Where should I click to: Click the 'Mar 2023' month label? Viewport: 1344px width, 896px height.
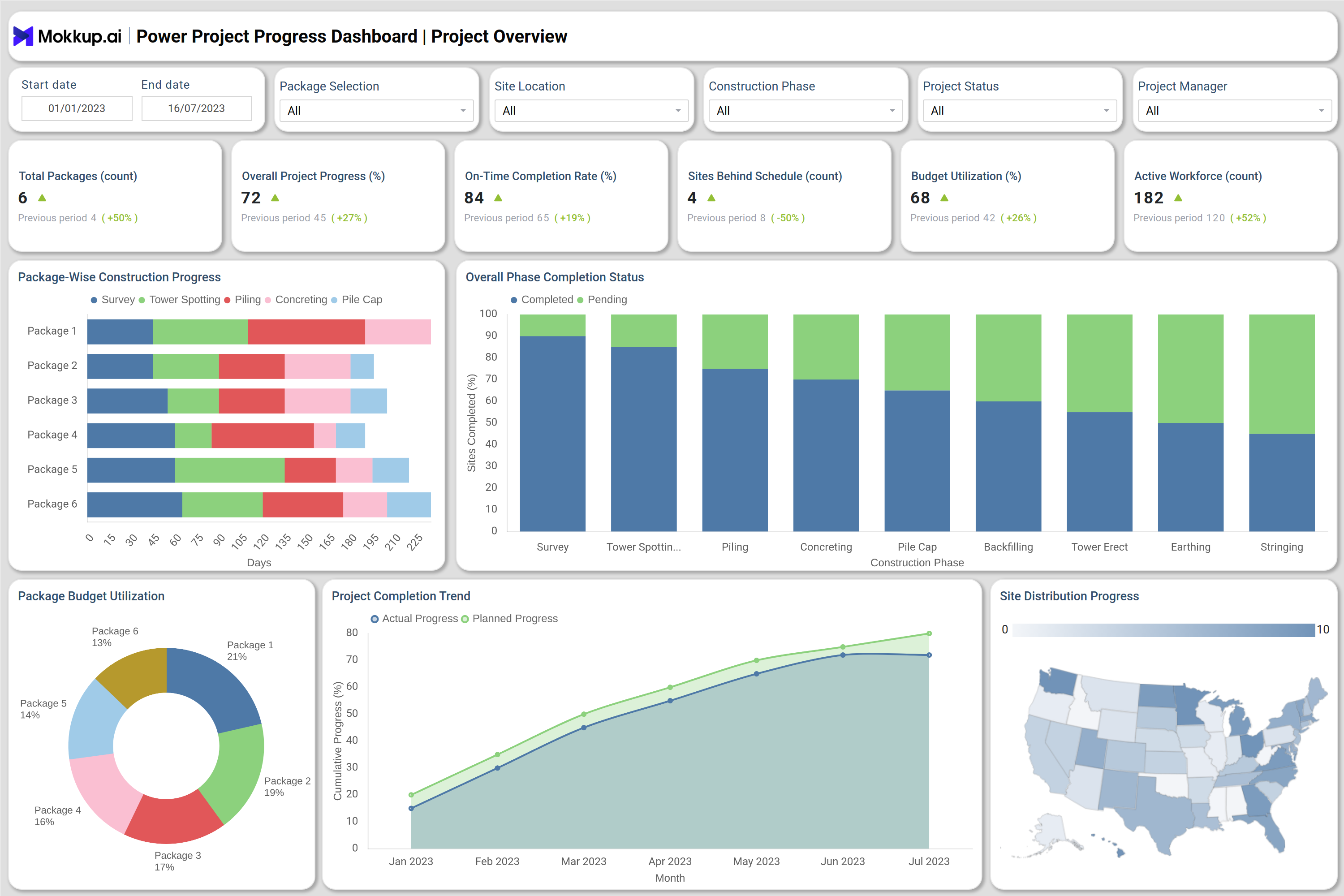click(583, 861)
